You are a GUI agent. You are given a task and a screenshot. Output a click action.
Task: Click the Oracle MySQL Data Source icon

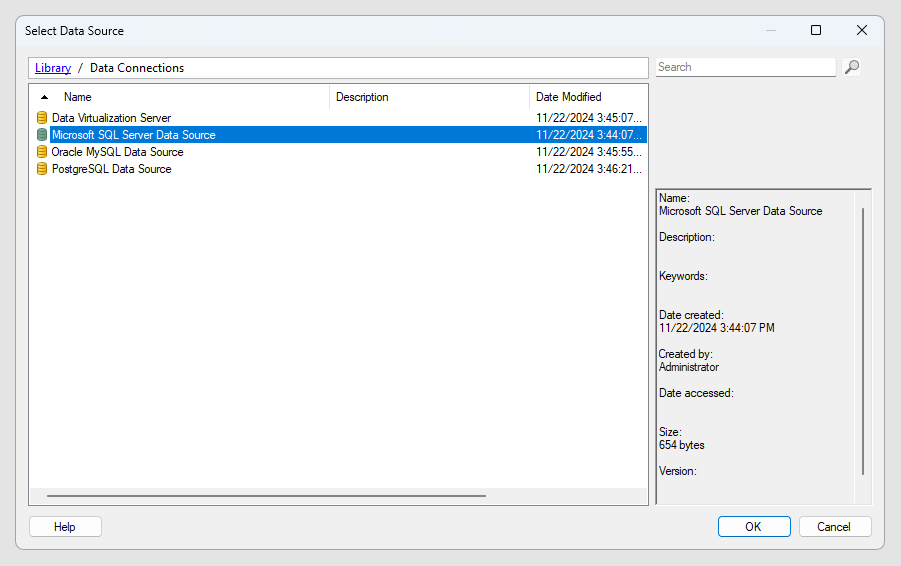tap(41, 152)
